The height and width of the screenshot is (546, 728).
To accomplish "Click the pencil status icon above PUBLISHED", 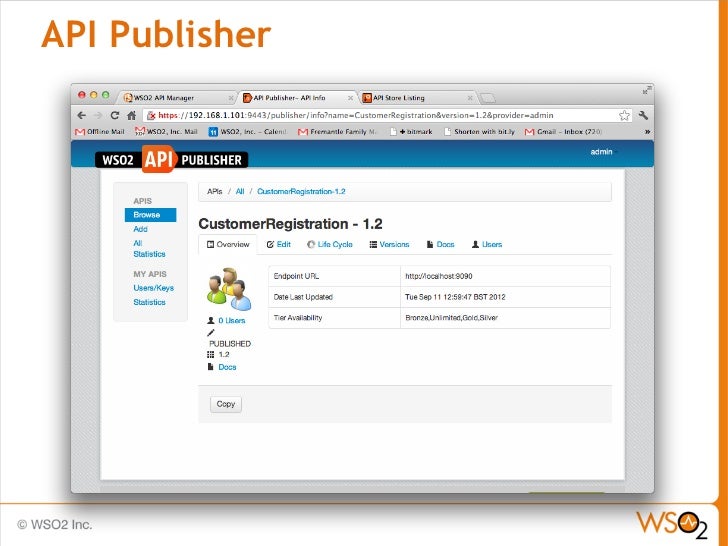I will (211, 332).
